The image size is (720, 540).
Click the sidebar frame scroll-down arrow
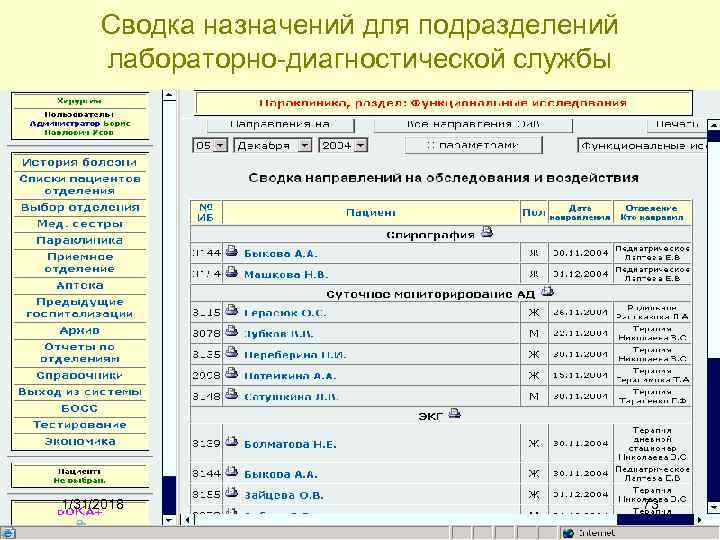(x=169, y=520)
